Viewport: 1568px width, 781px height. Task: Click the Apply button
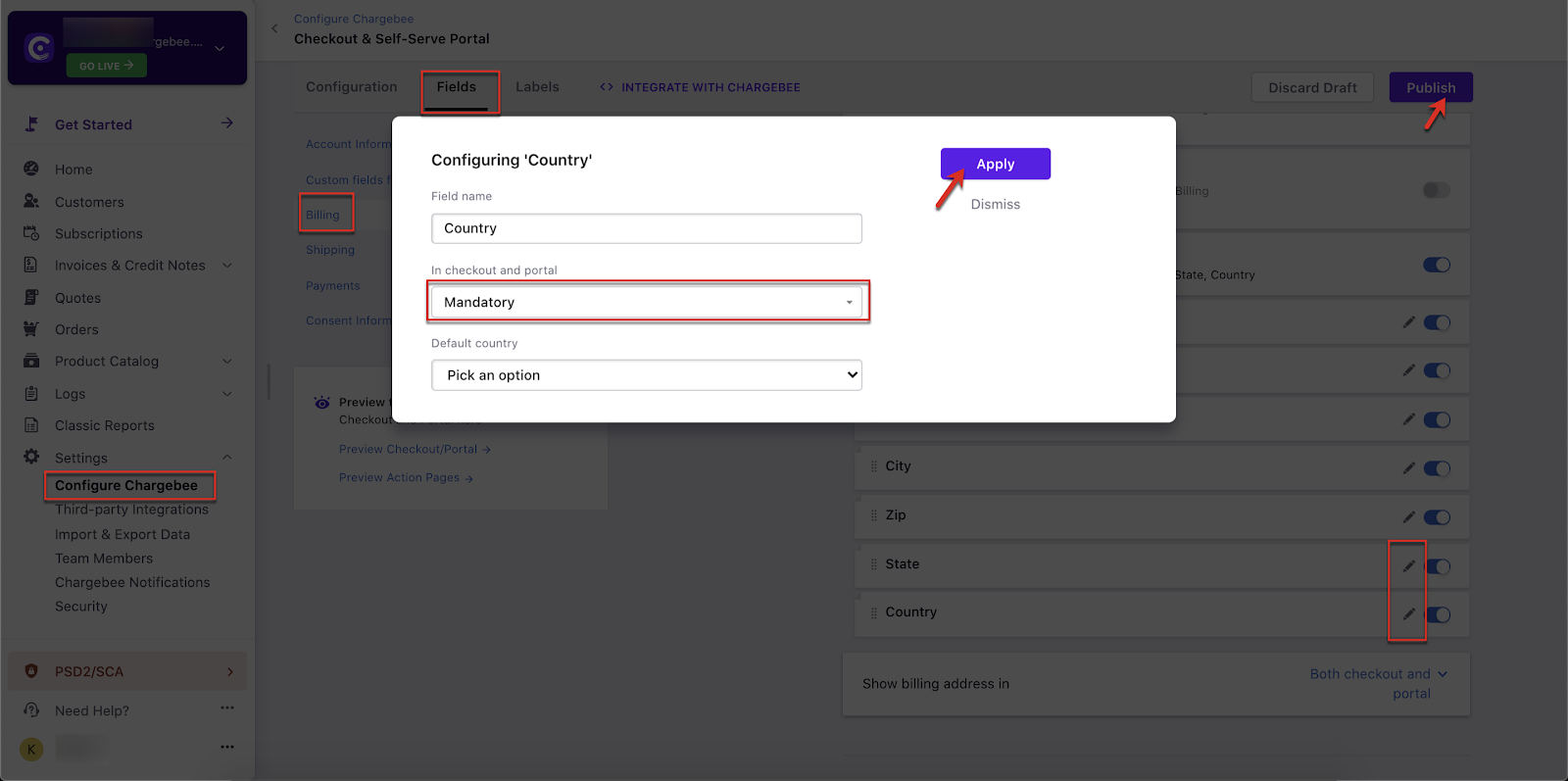996,164
